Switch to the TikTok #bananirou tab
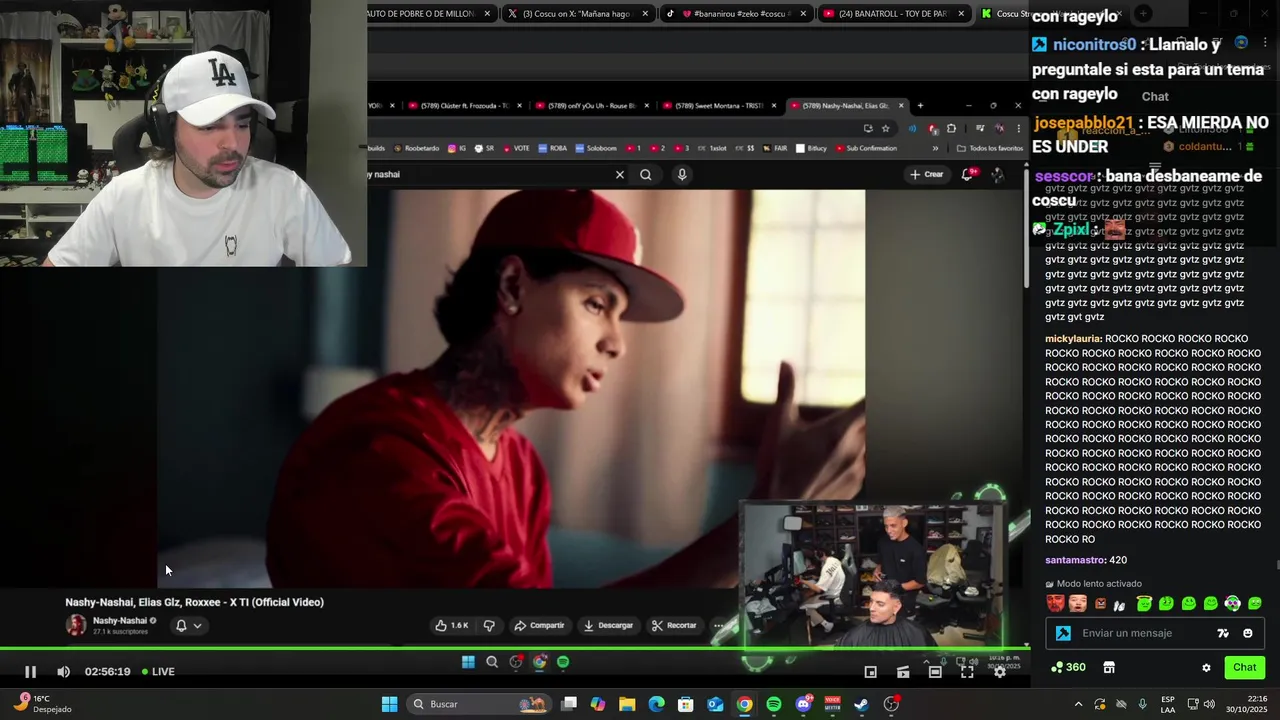 point(738,14)
